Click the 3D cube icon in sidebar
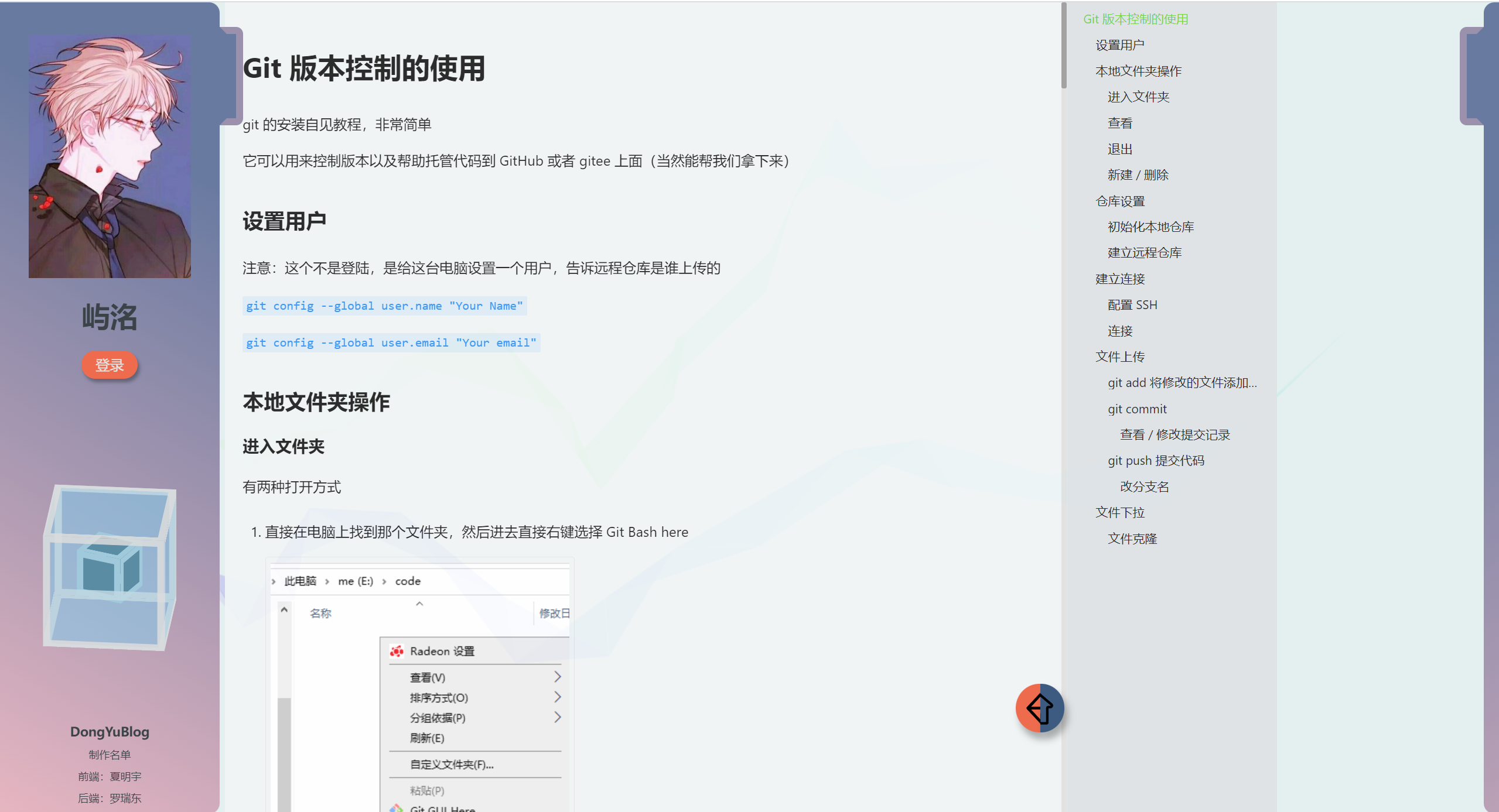Viewport: 1499px width, 812px height. click(110, 567)
